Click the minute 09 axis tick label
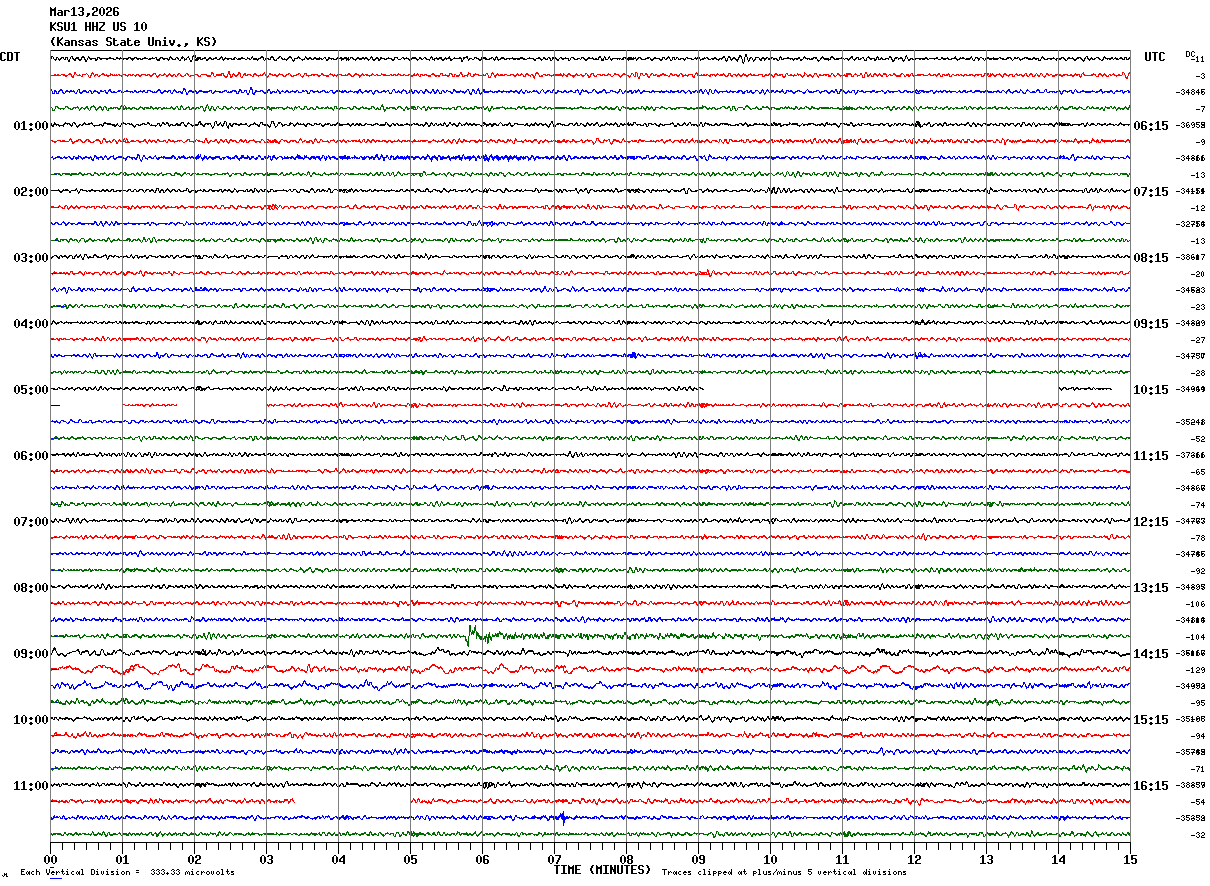1210x886 pixels. tap(698, 859)
